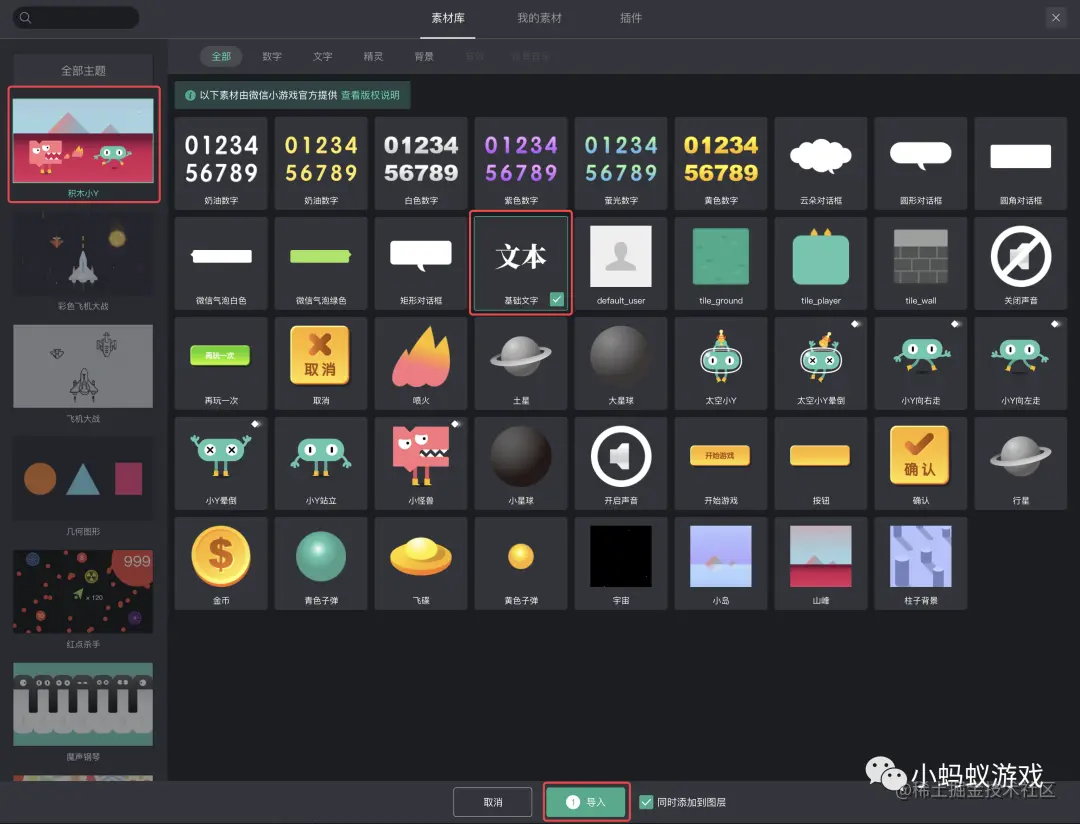Choose the 小Y晕倒 sprite
The width and height of the screenshot is (1080, 824).
(221, 463)
